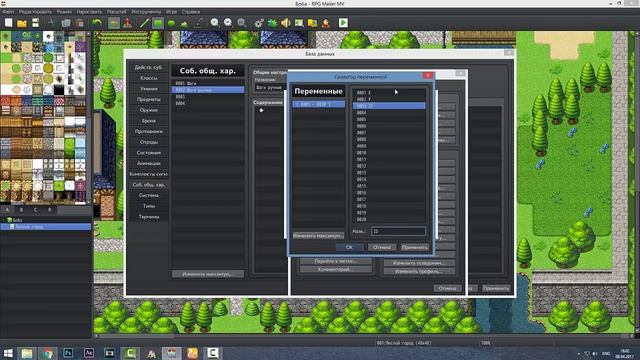
Task: Select the Противники database tab
Action: pyautogui.click(x=149, y=131)
